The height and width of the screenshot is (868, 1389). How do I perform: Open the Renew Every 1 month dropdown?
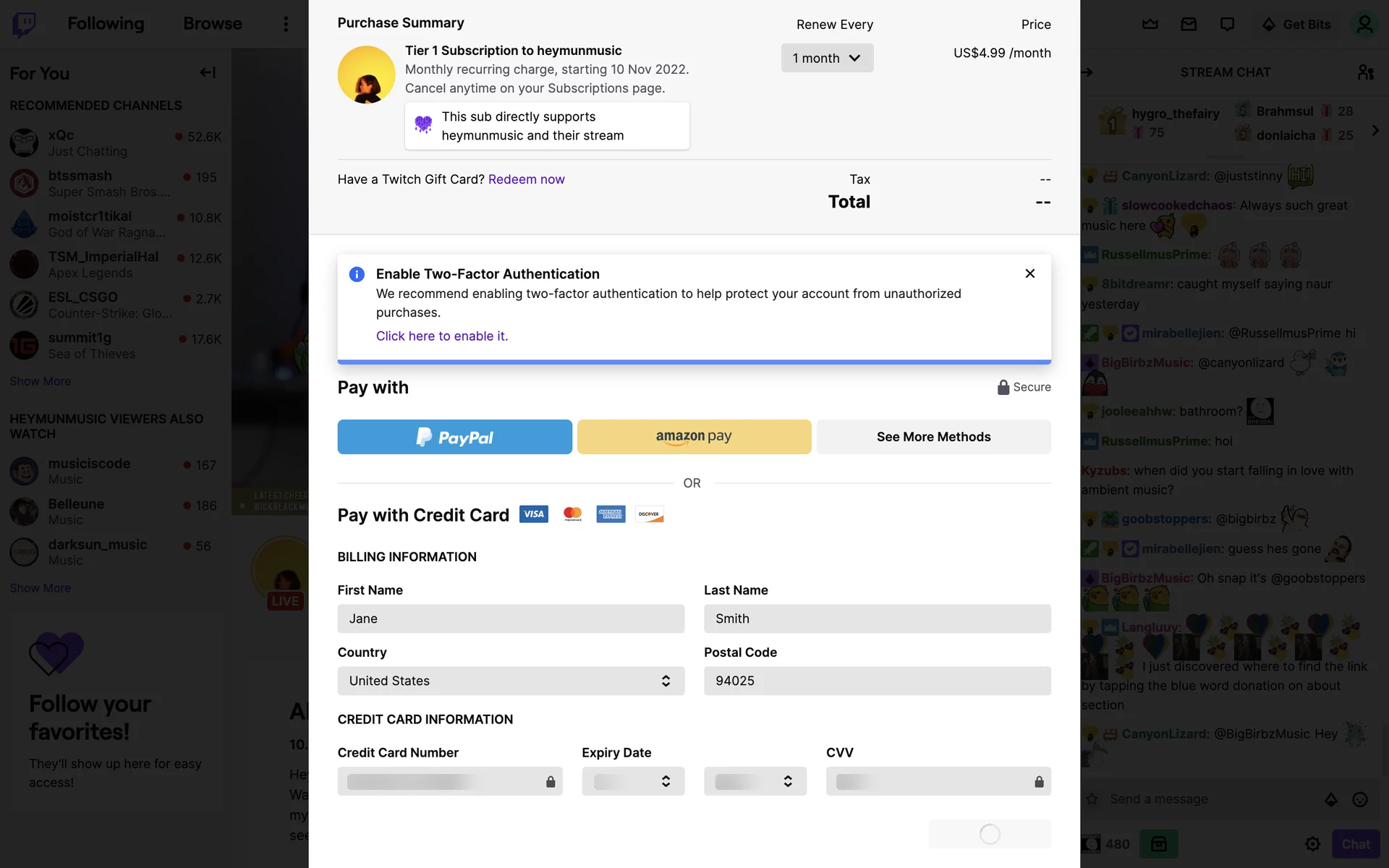(827, 58)
